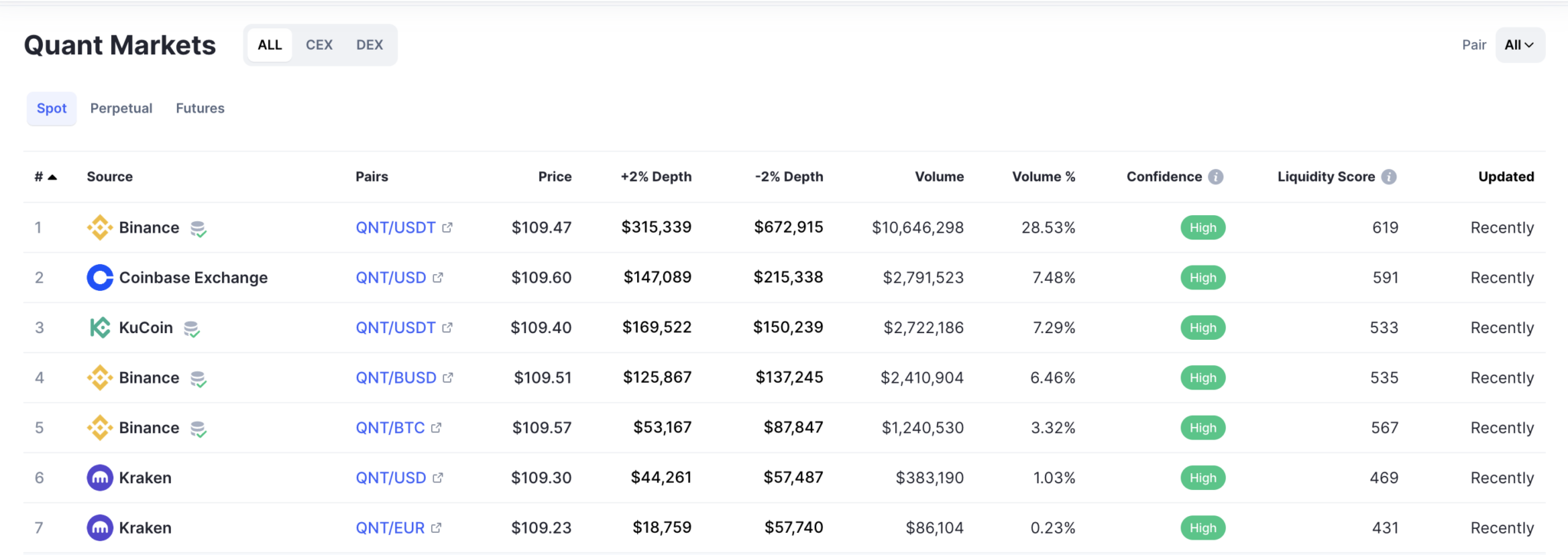Open Binance QNT/BTC pair link

390,428
